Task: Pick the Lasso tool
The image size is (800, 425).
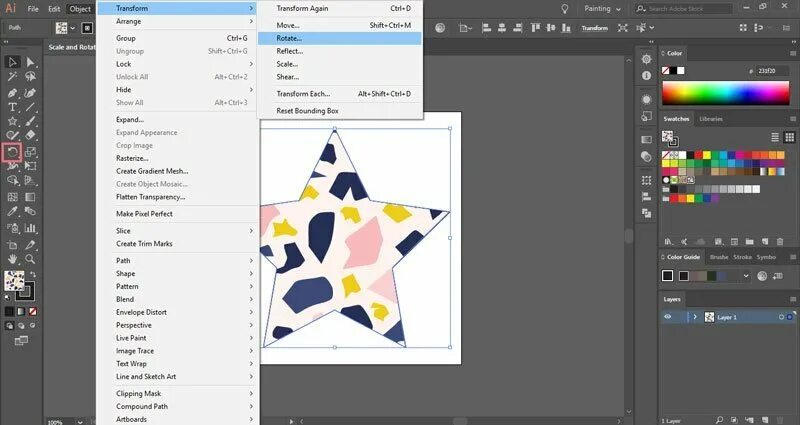Action: [30, 77]
